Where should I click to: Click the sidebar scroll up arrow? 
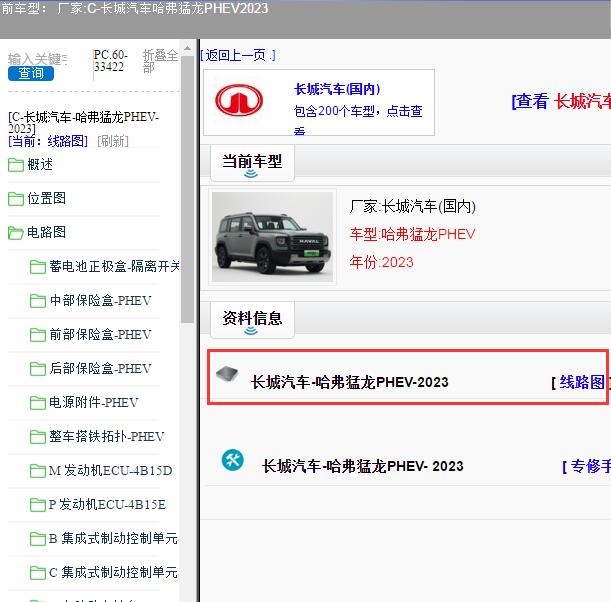(187, 48)
